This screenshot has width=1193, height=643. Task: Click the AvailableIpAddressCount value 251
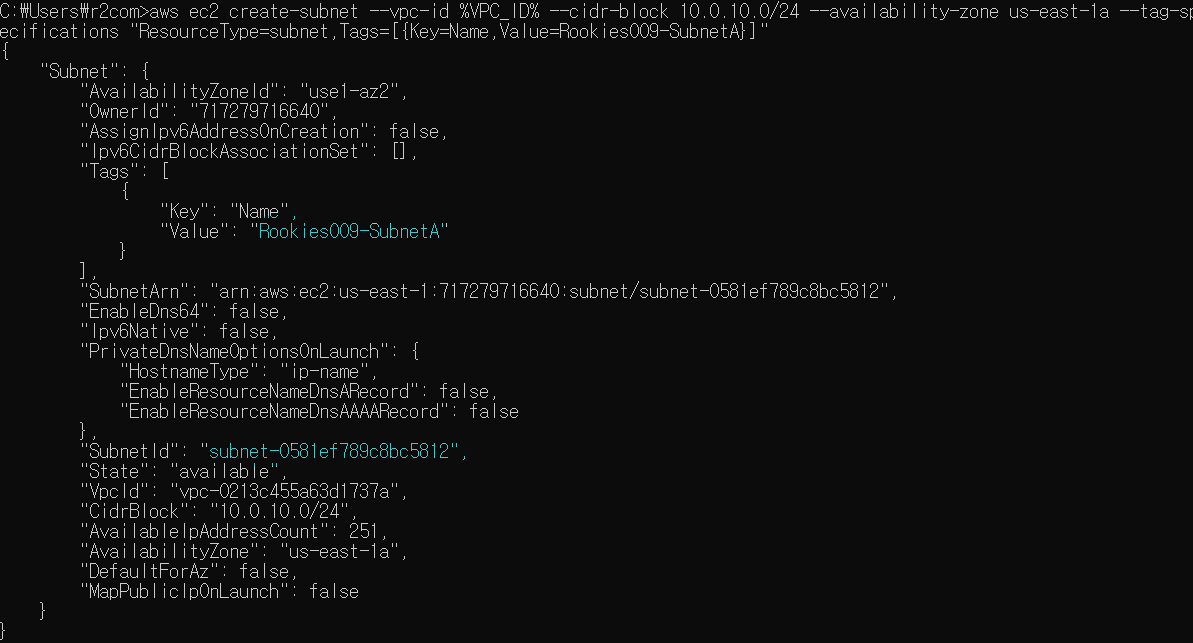coord(363,531)
